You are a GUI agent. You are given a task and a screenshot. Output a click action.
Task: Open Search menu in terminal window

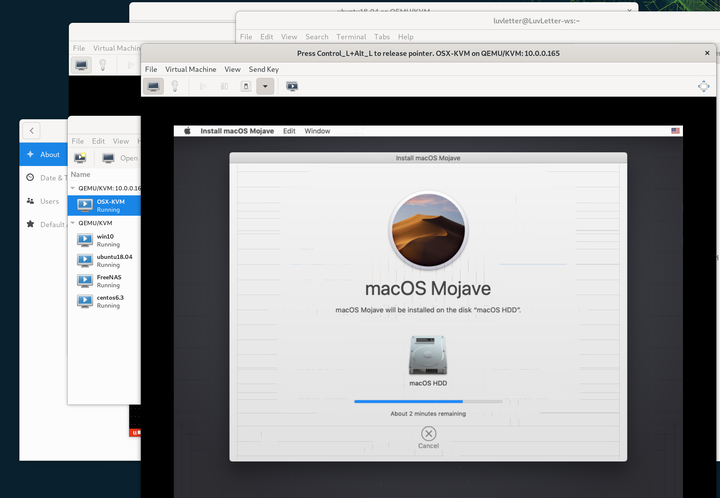(x=317, y=37)
